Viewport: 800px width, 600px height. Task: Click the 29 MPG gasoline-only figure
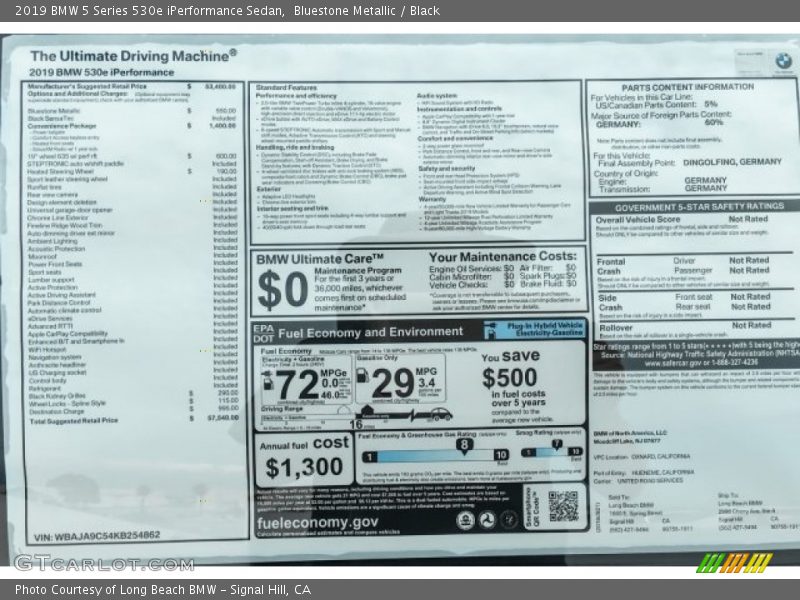pos(393,384)
